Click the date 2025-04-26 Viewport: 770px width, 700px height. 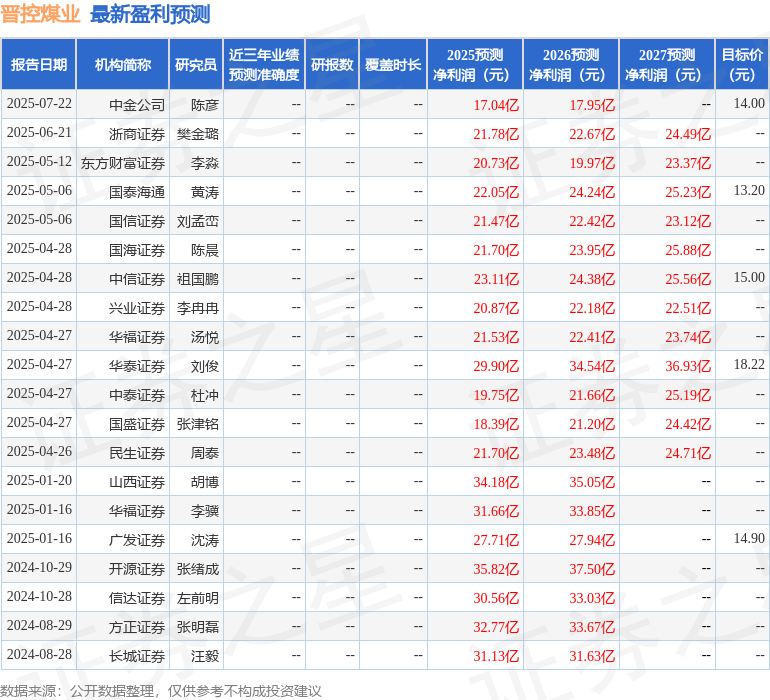39,451
